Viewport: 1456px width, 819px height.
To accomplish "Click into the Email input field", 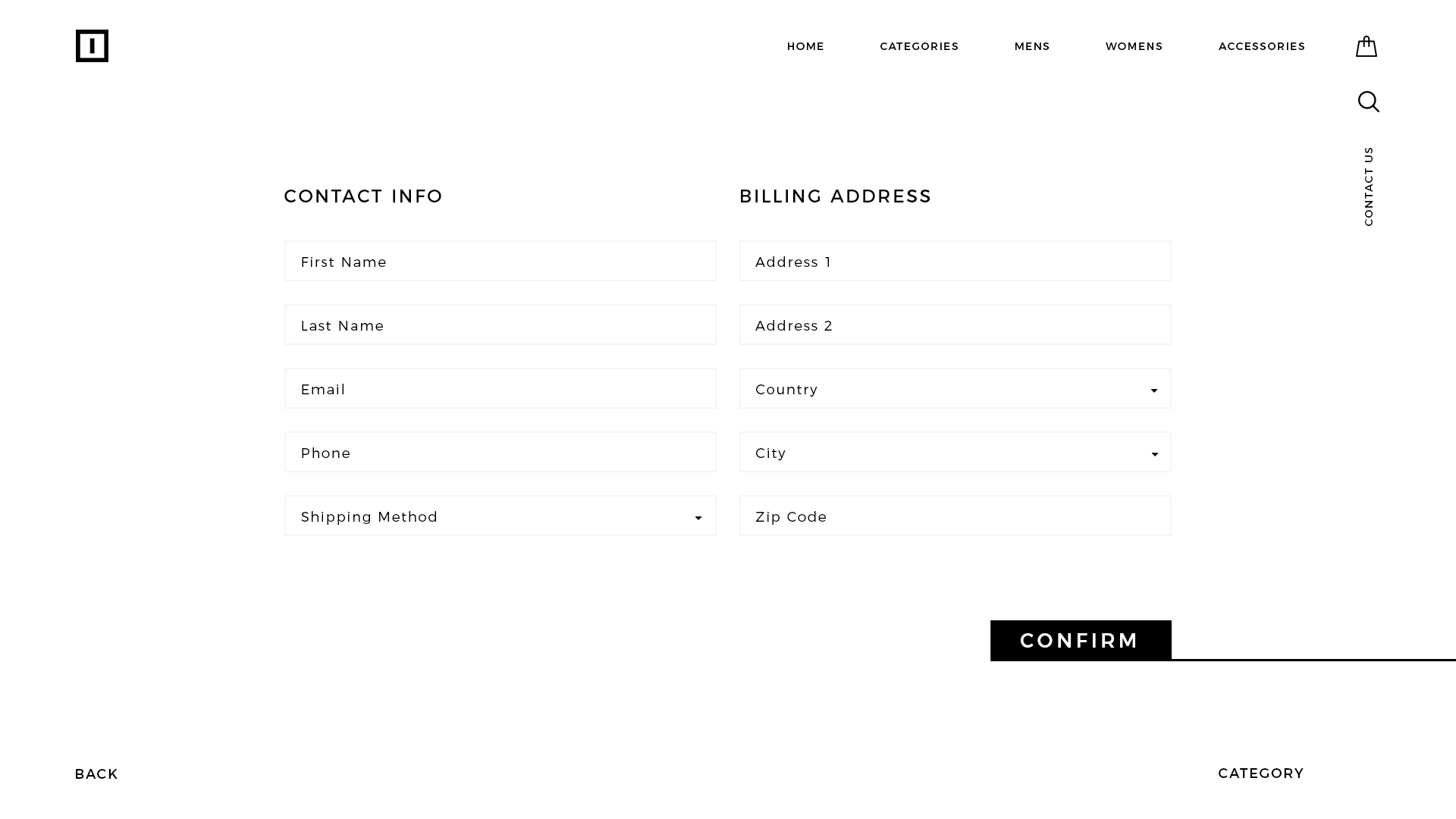I will click(x=500, y=389).
